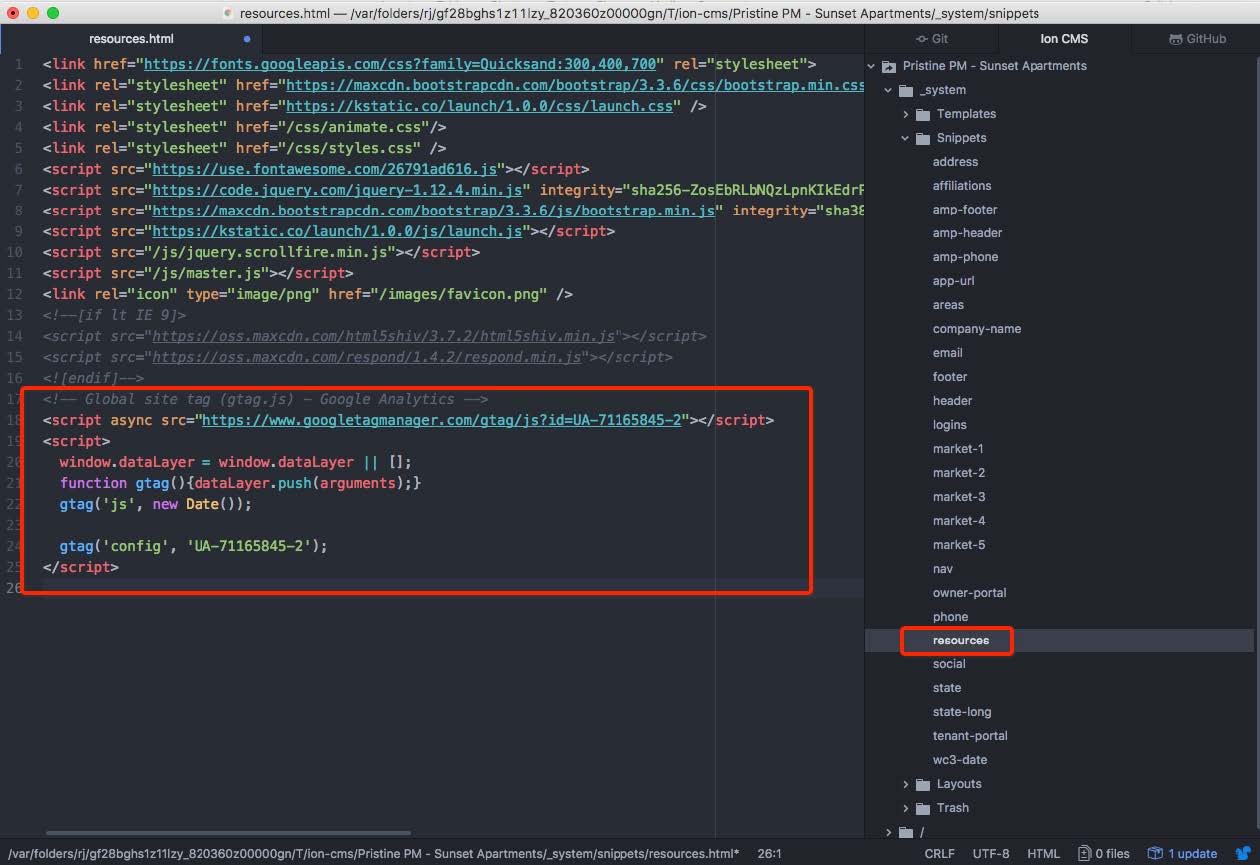This screenshot has height=865, width=1260.
Task: Open the email snippet
Action: click(x=947, y=353)
